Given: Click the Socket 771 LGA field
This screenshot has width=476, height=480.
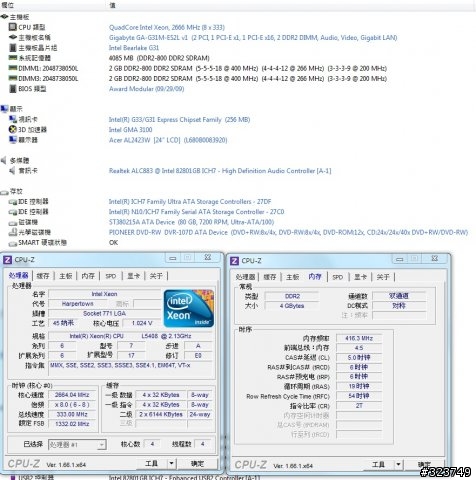Looking at the screenshot, I should 104,313.
